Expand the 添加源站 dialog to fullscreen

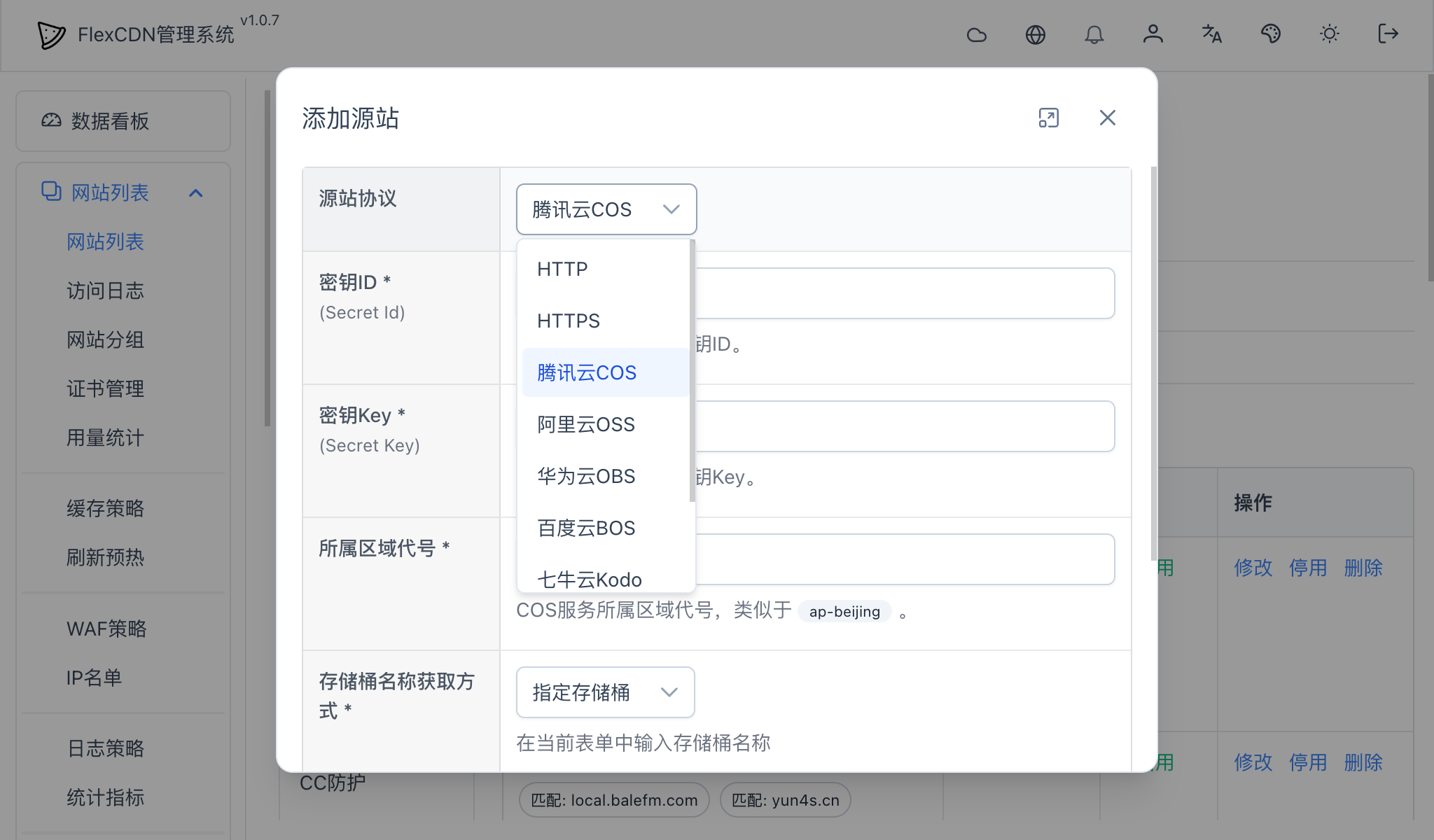coord(1048,118)
